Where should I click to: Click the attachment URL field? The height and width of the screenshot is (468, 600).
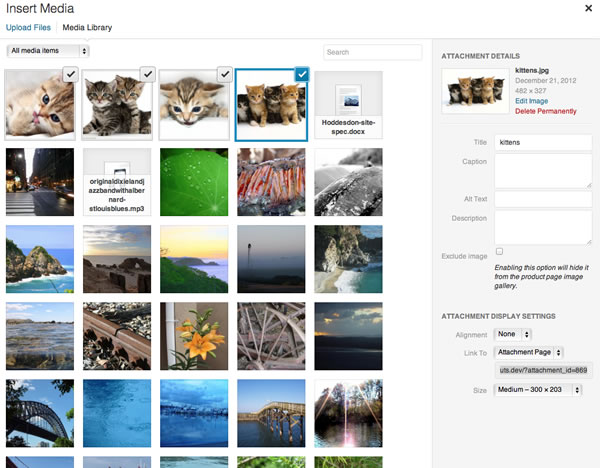pyautogui.click(x=543, y=370)
